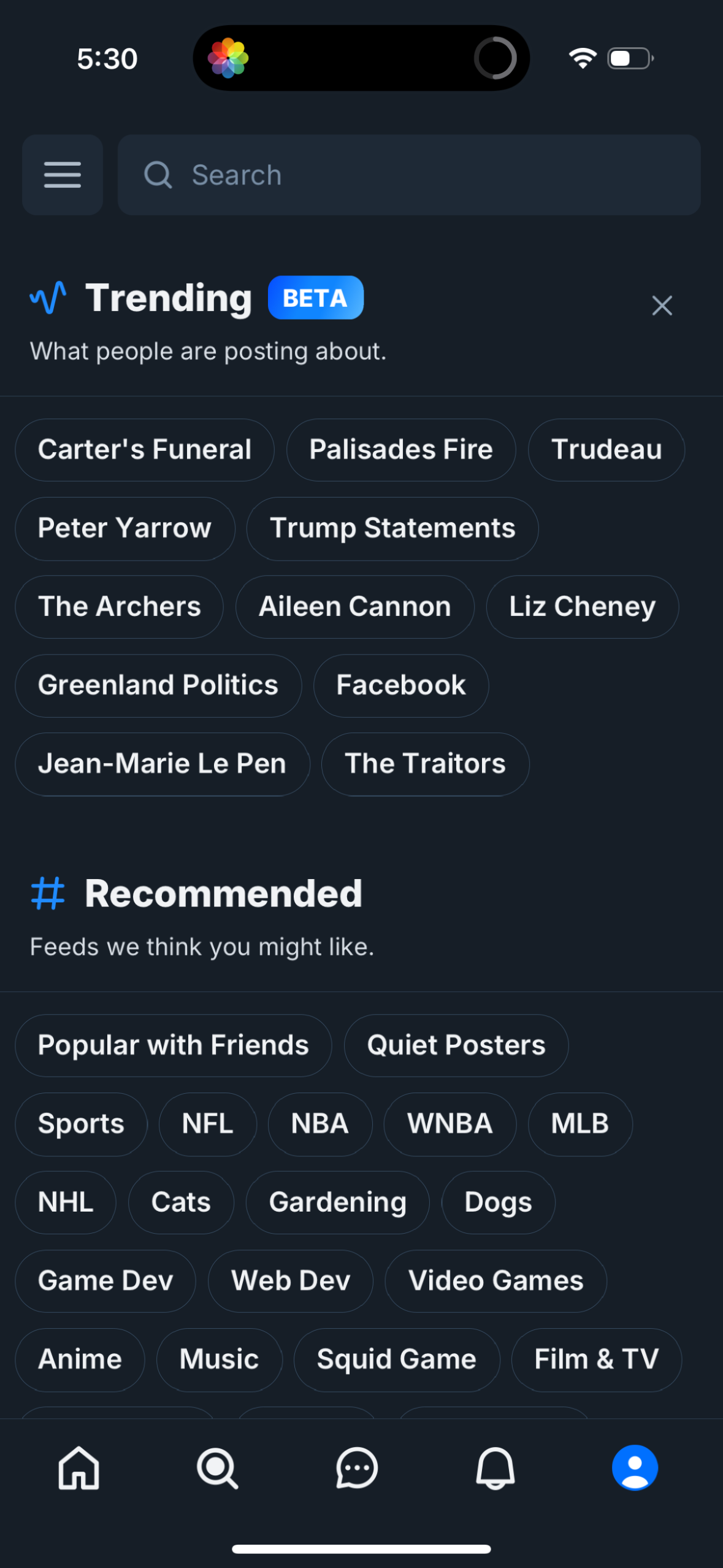The height and width of the screenshot is (1568, 723).
Task: Tap the Home tab icon
Action: tap(78, 1468)
